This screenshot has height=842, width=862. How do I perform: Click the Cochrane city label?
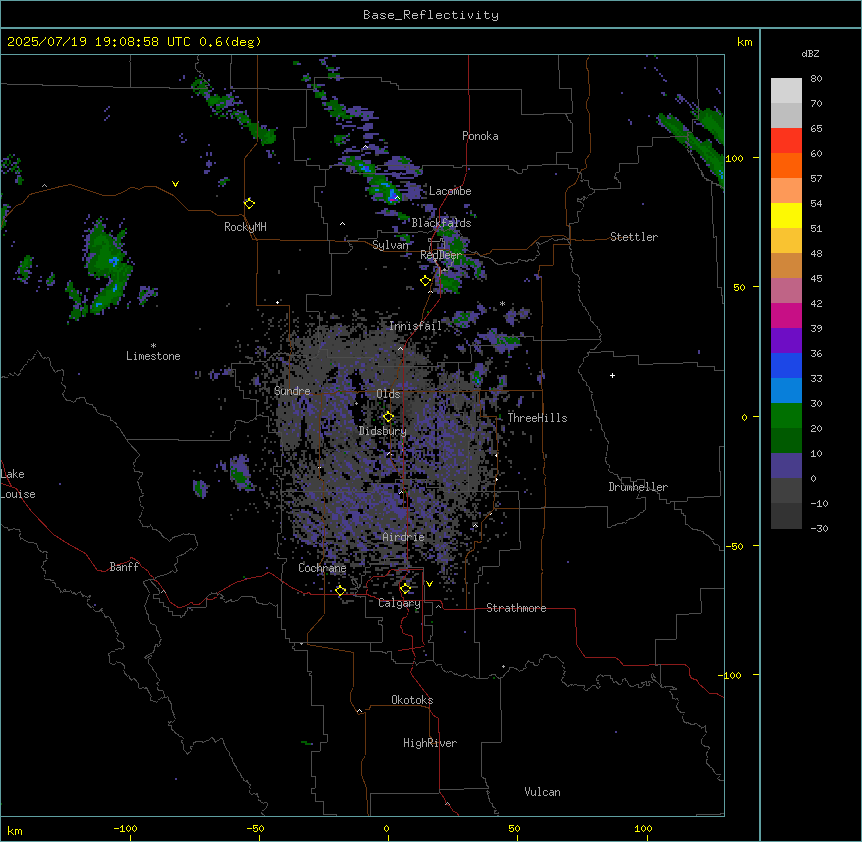coord(322,568)
